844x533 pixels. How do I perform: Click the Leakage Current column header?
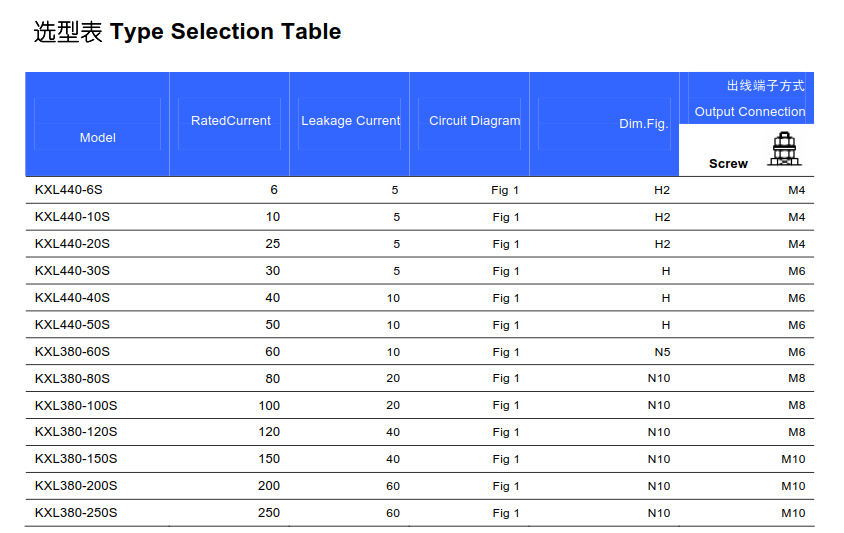(x=350, y=121)
